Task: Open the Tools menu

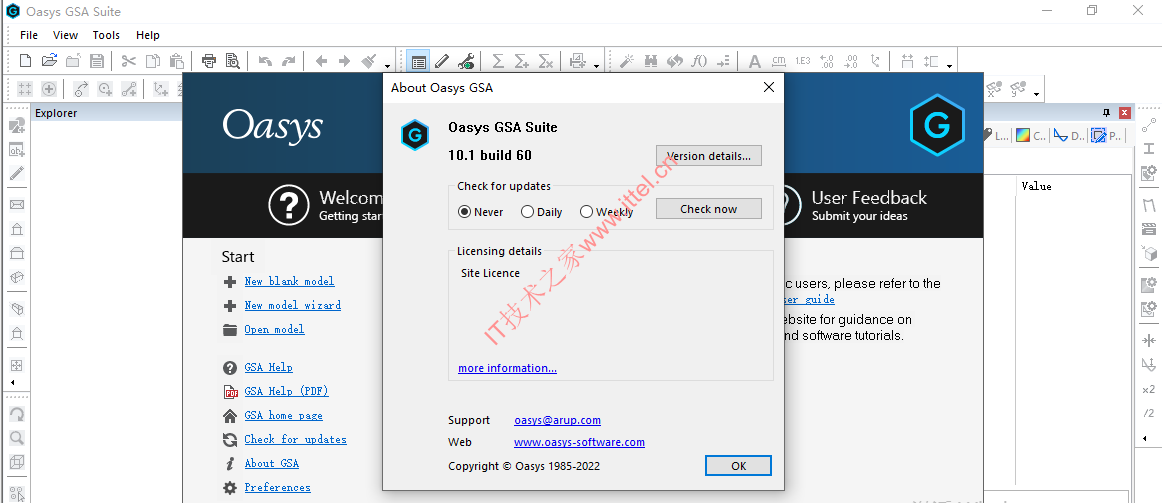Action: tap(106, 35)
